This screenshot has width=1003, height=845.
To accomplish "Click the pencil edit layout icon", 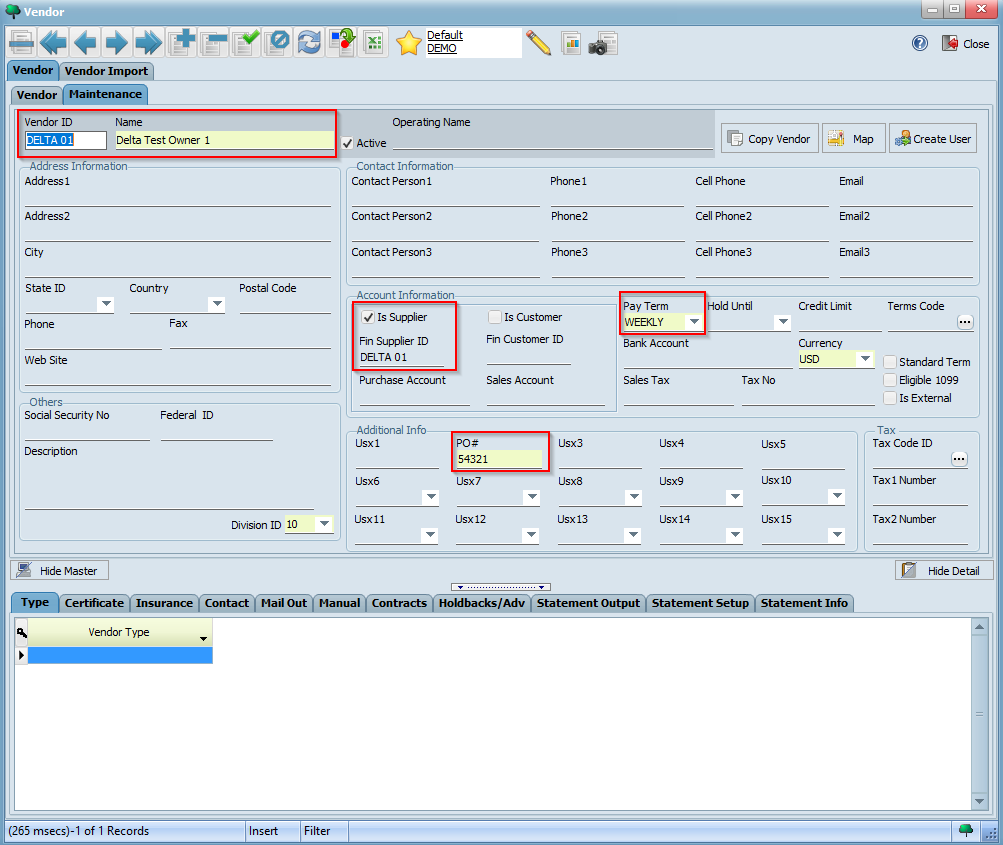I will [x=538, y=43].
